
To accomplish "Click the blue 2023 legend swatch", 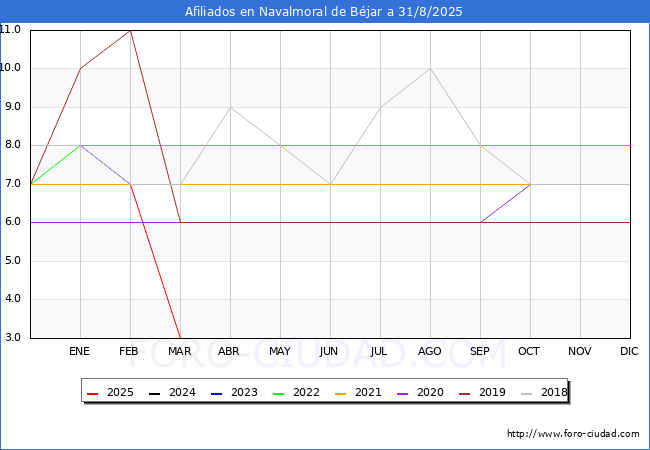I will pyautogui.click(x=217, y=393).
